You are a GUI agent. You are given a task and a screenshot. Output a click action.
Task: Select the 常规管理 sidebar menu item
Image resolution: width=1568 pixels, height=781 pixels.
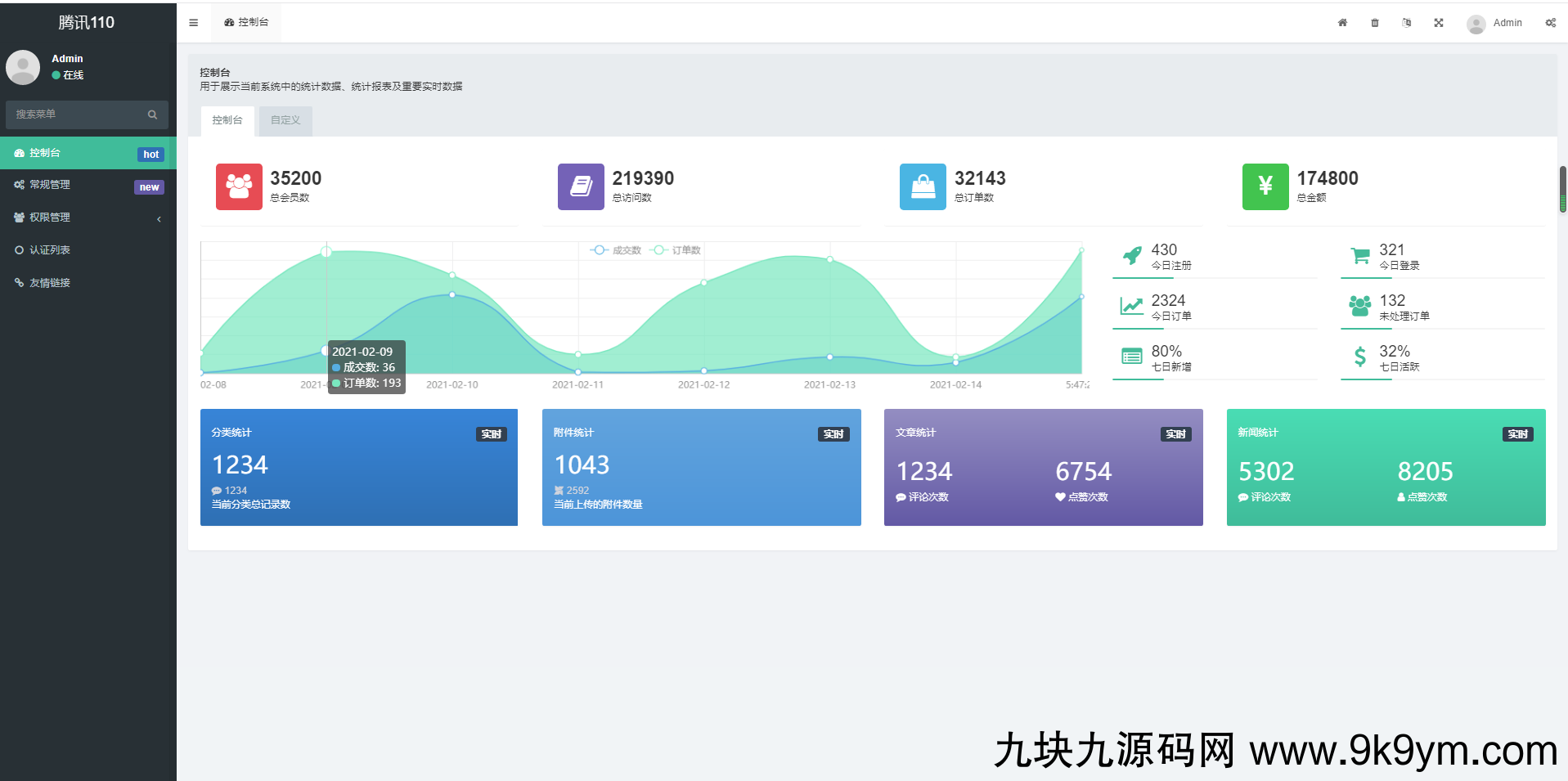click(x=88, y=185)
